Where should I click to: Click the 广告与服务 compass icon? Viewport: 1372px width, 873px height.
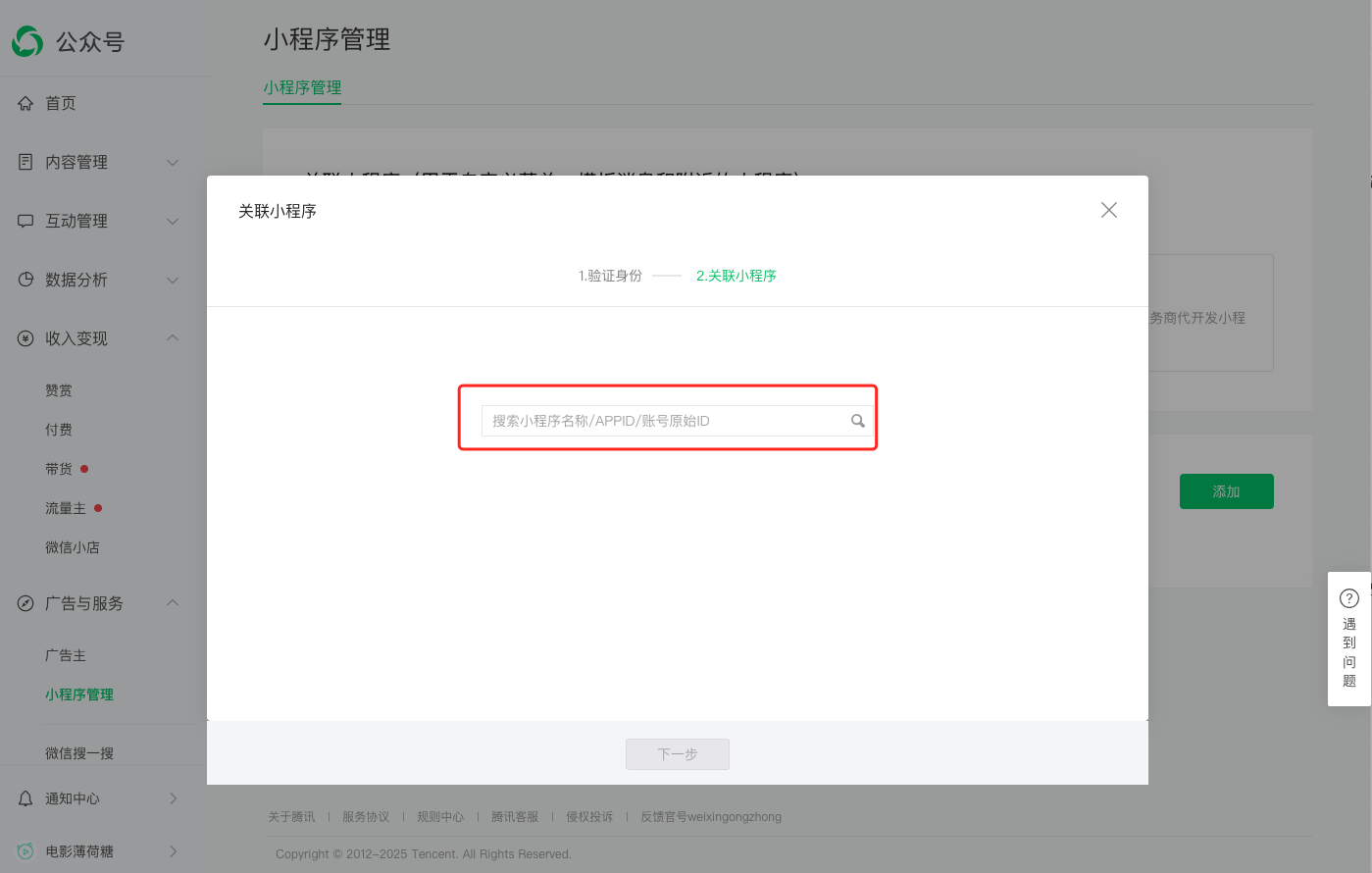(25, 603)
